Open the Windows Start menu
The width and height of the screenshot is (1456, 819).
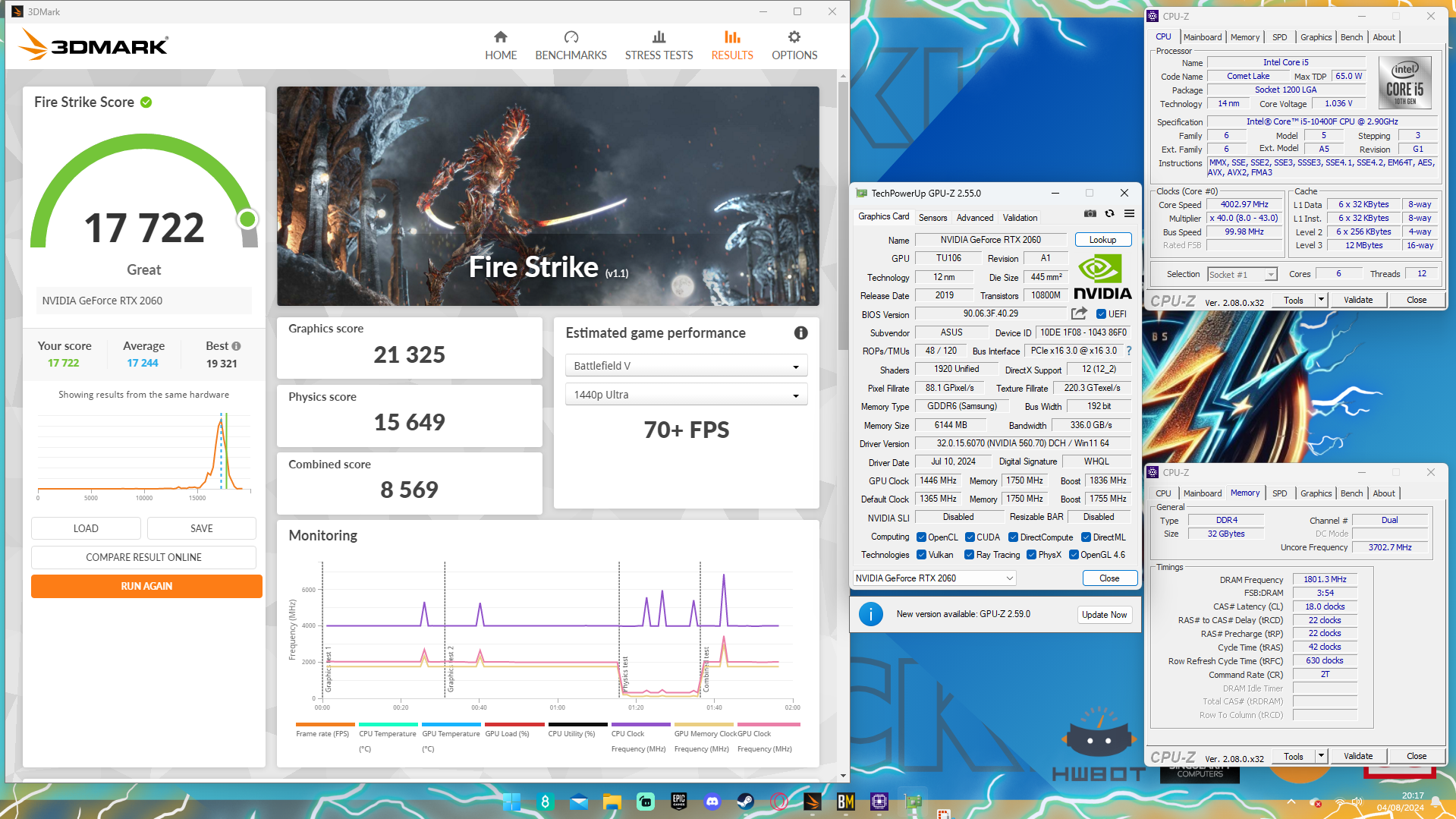click(x=511, y=802)
